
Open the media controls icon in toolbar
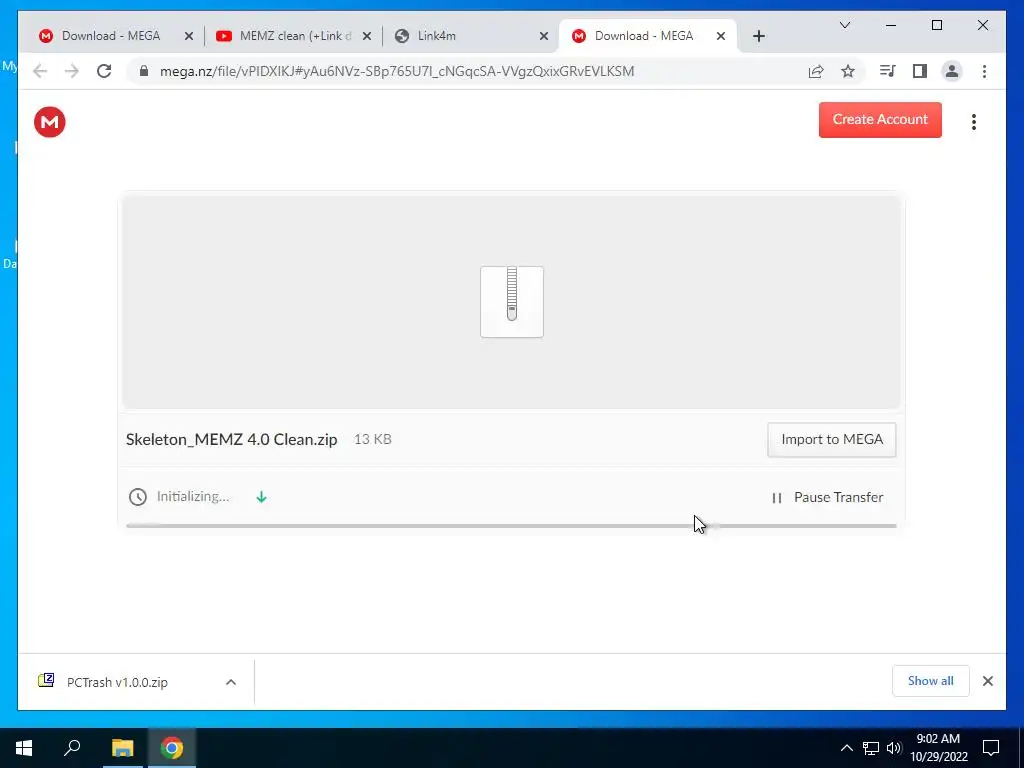(x=887, y=71)
